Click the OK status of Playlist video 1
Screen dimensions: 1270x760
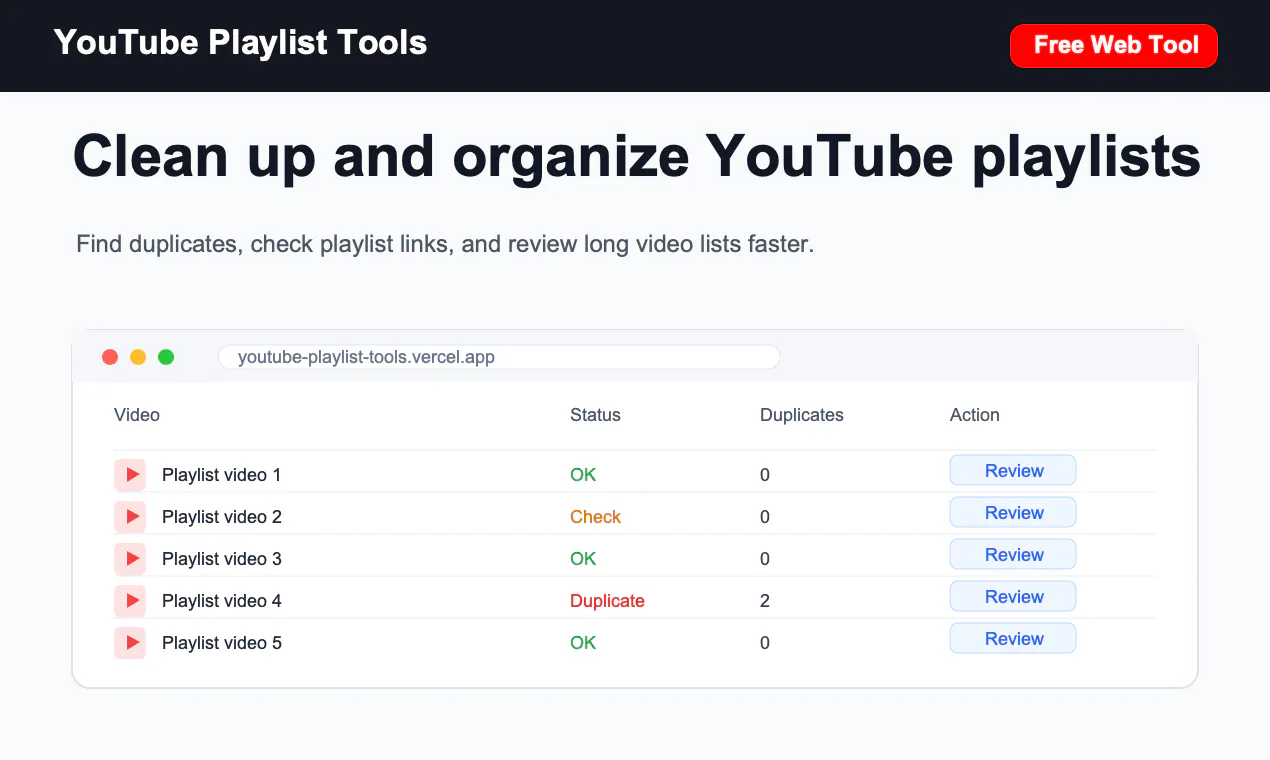(x=583, y=475)
